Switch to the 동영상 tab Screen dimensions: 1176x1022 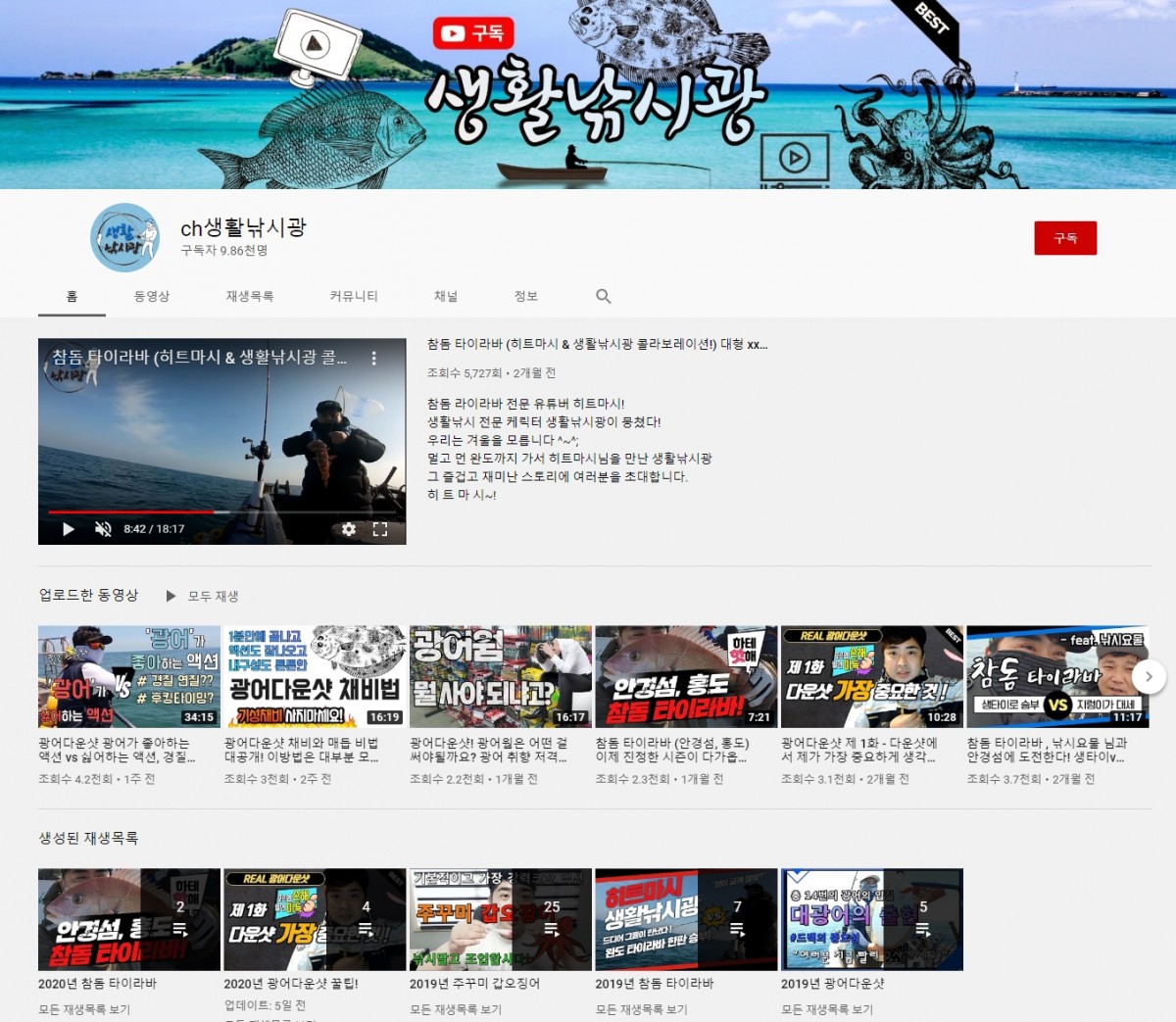(x=152, y=296)
